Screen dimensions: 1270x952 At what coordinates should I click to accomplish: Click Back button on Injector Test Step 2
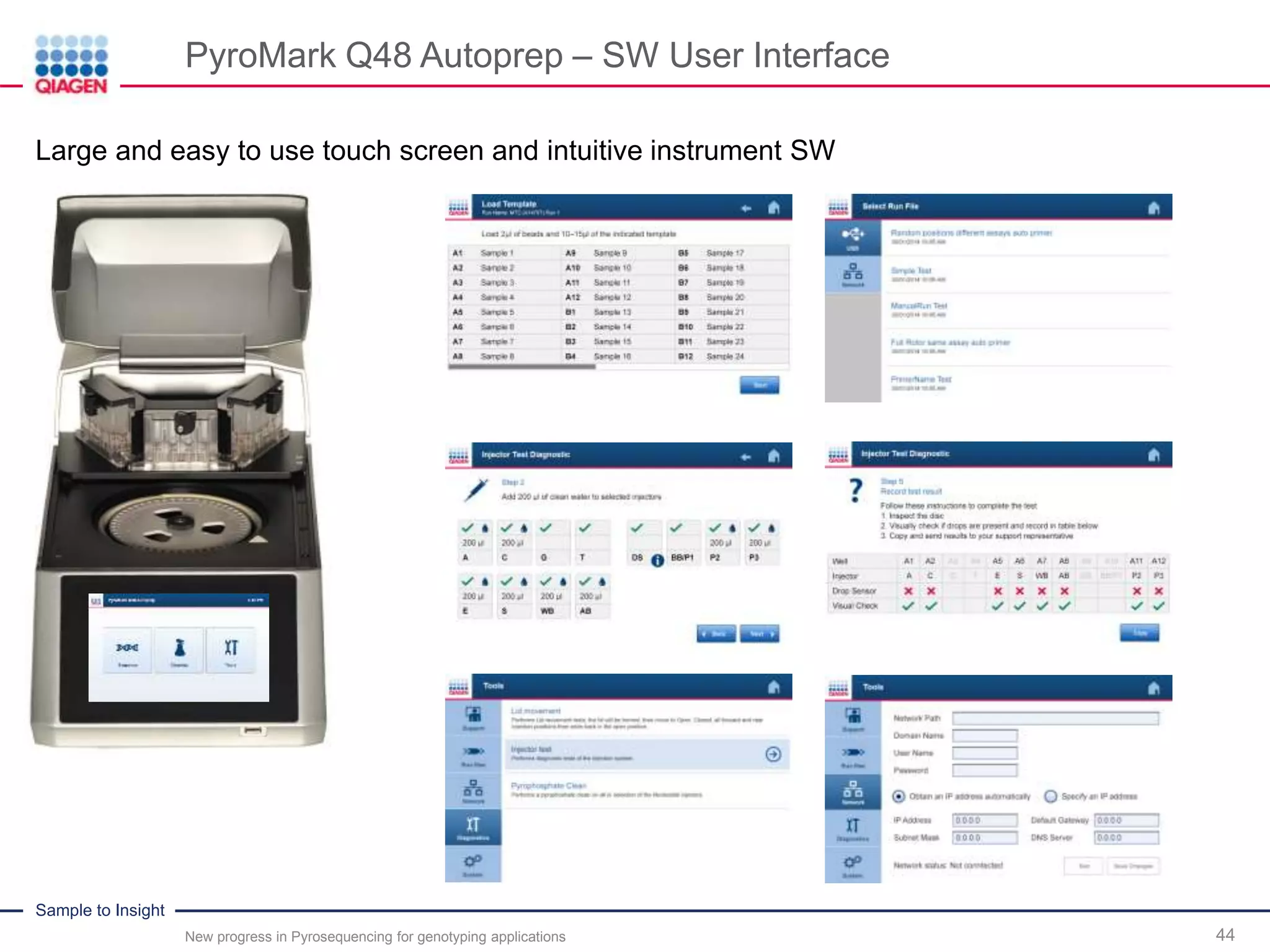(716, 634)
